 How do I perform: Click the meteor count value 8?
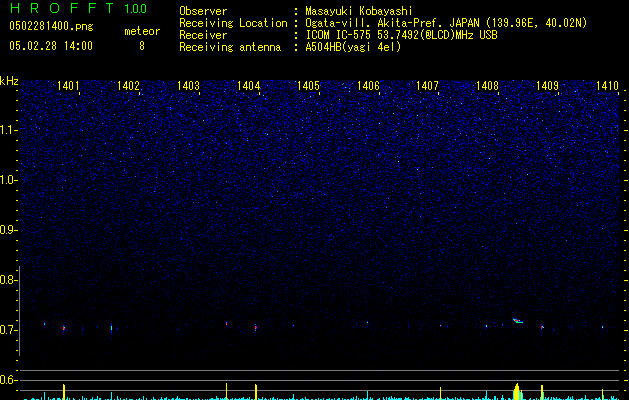tap(142, 46)
